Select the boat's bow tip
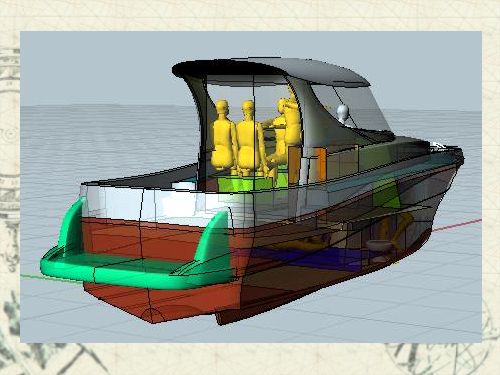Viewport: 500px width, 375px height. pos(459,155)
